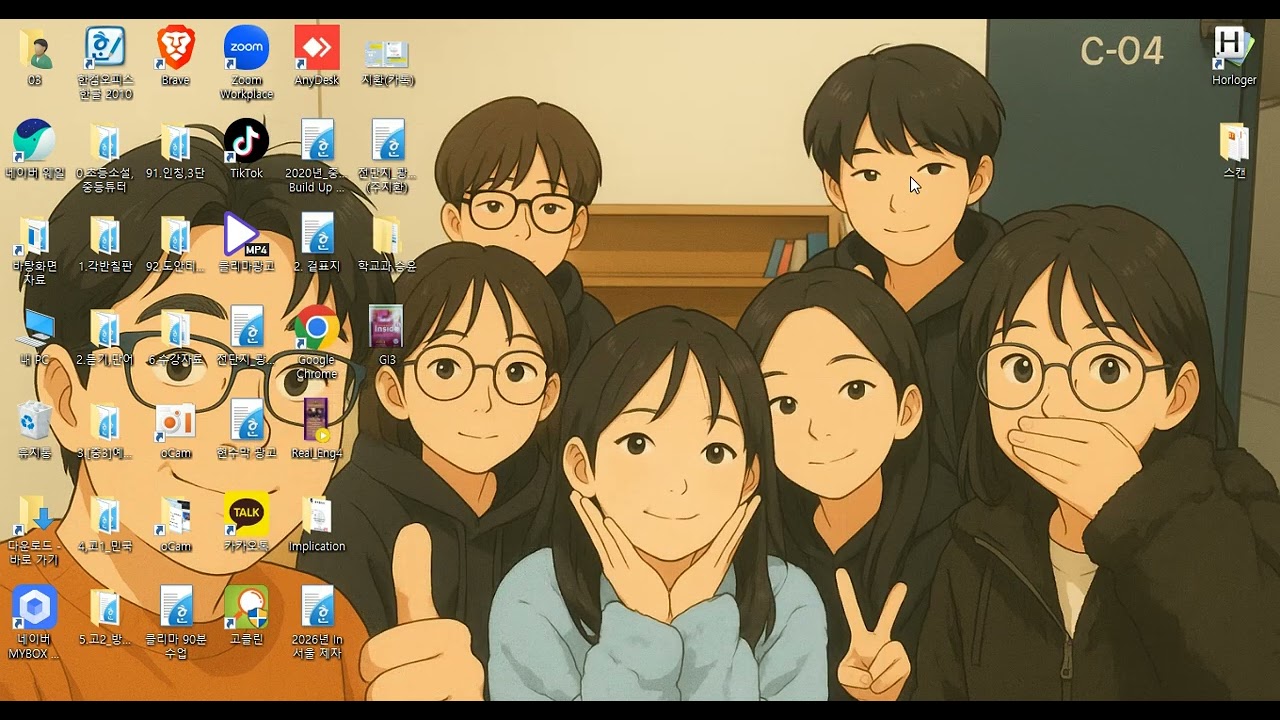The width and height of the screenshot is (1280, 720).
Task: Open the TikTok shortcut
Action: (x=246, y=149)
